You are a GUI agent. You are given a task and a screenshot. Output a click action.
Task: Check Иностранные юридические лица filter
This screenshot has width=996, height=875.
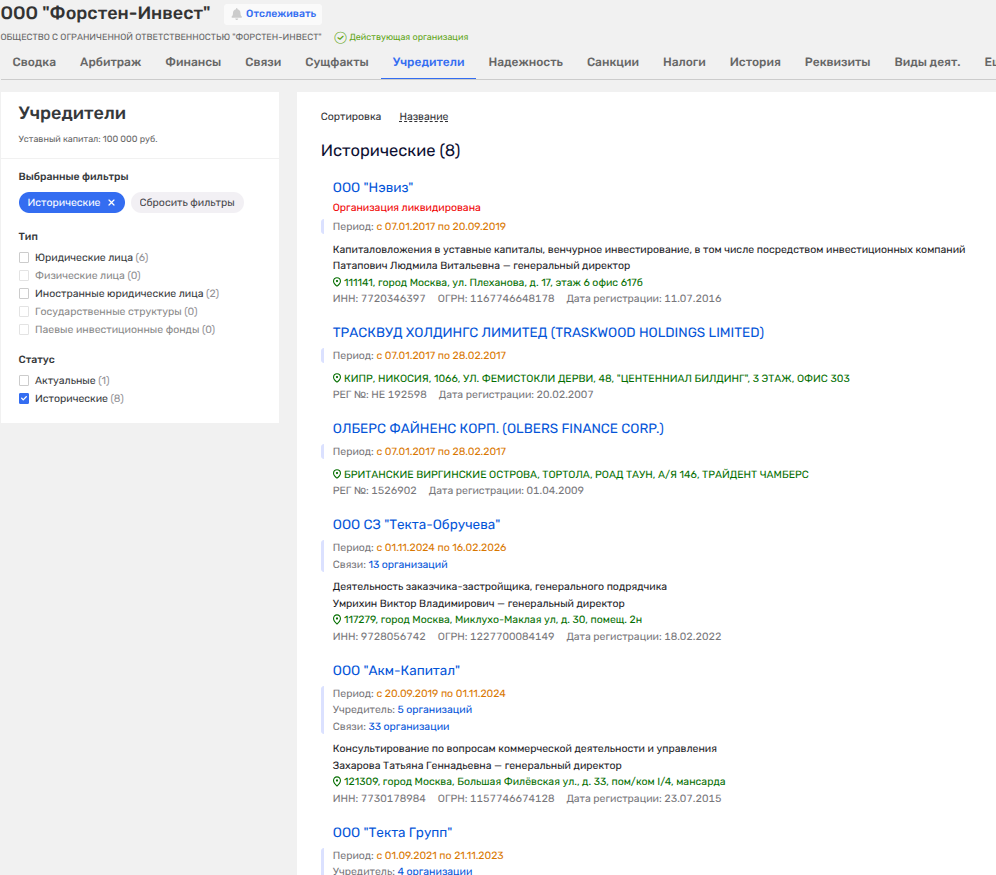(24, 294)
